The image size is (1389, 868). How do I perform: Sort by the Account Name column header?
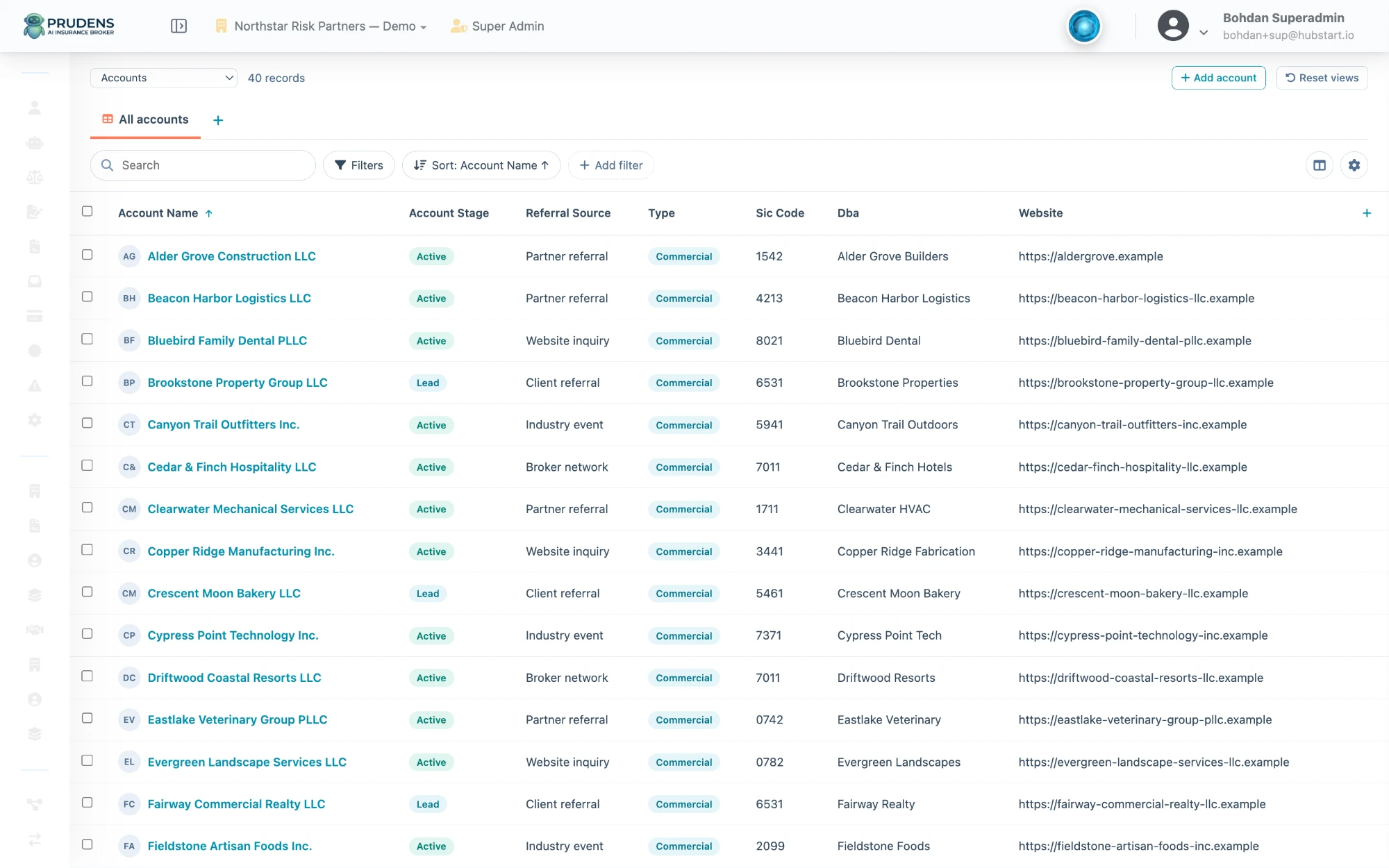tap(165, 213)
